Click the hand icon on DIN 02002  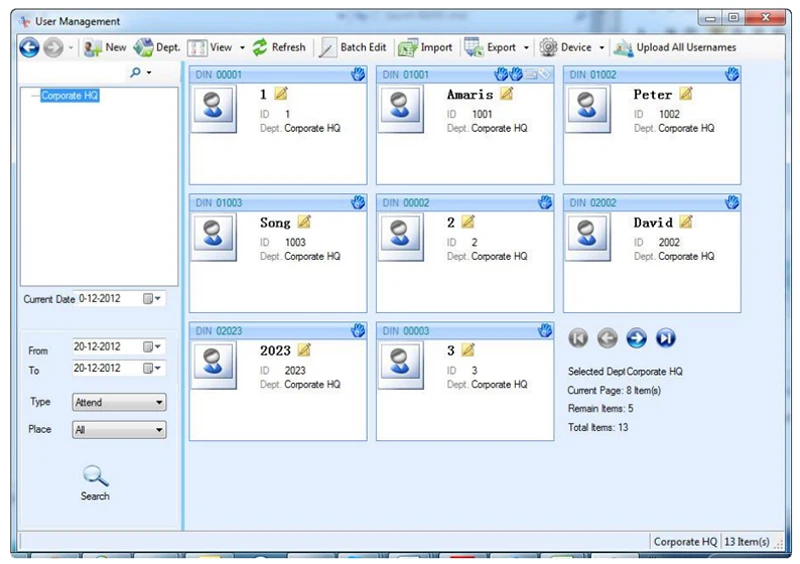pyautogui.click(x=732, y=203)
